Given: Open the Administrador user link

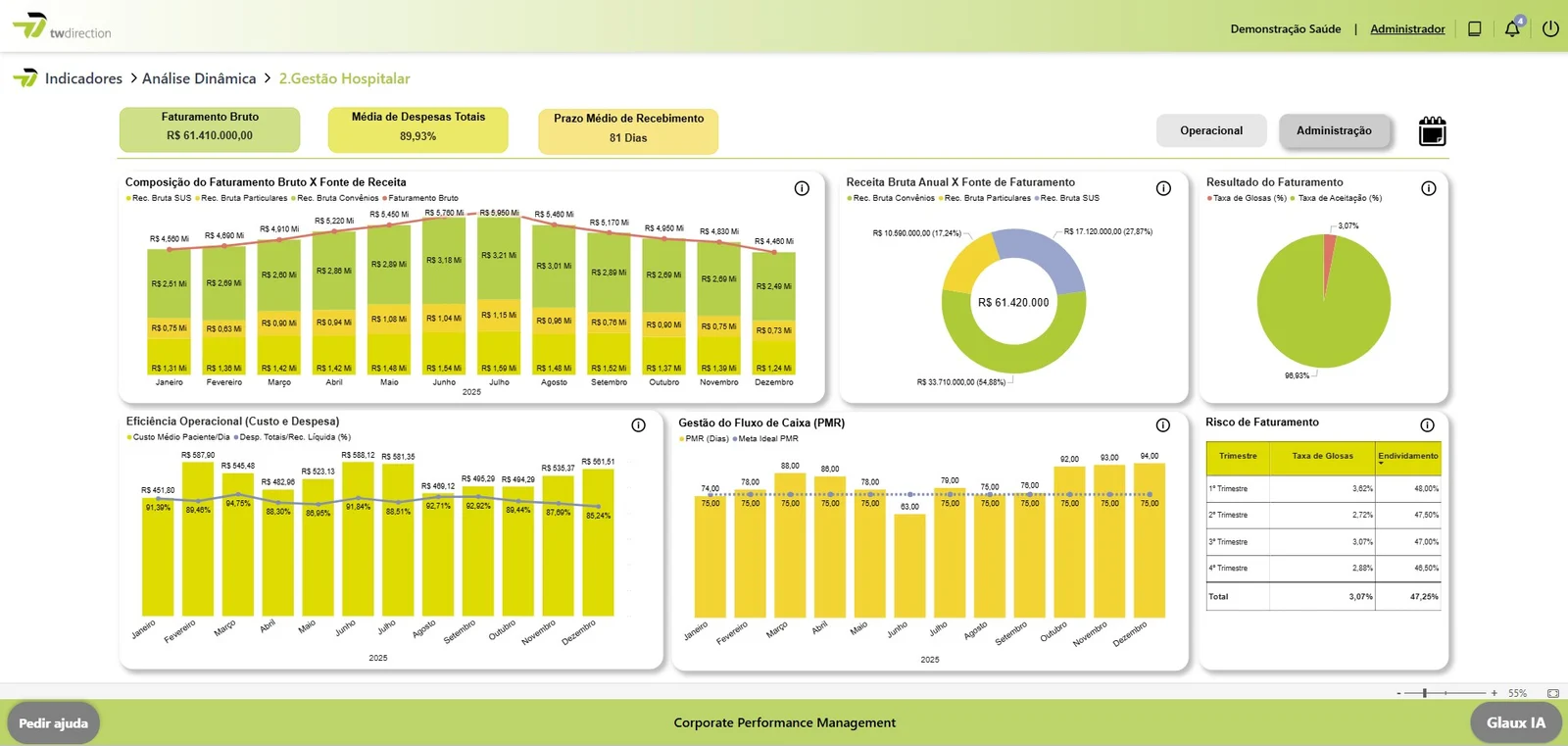Looking at the screenshot, I should pos(1407,29).
